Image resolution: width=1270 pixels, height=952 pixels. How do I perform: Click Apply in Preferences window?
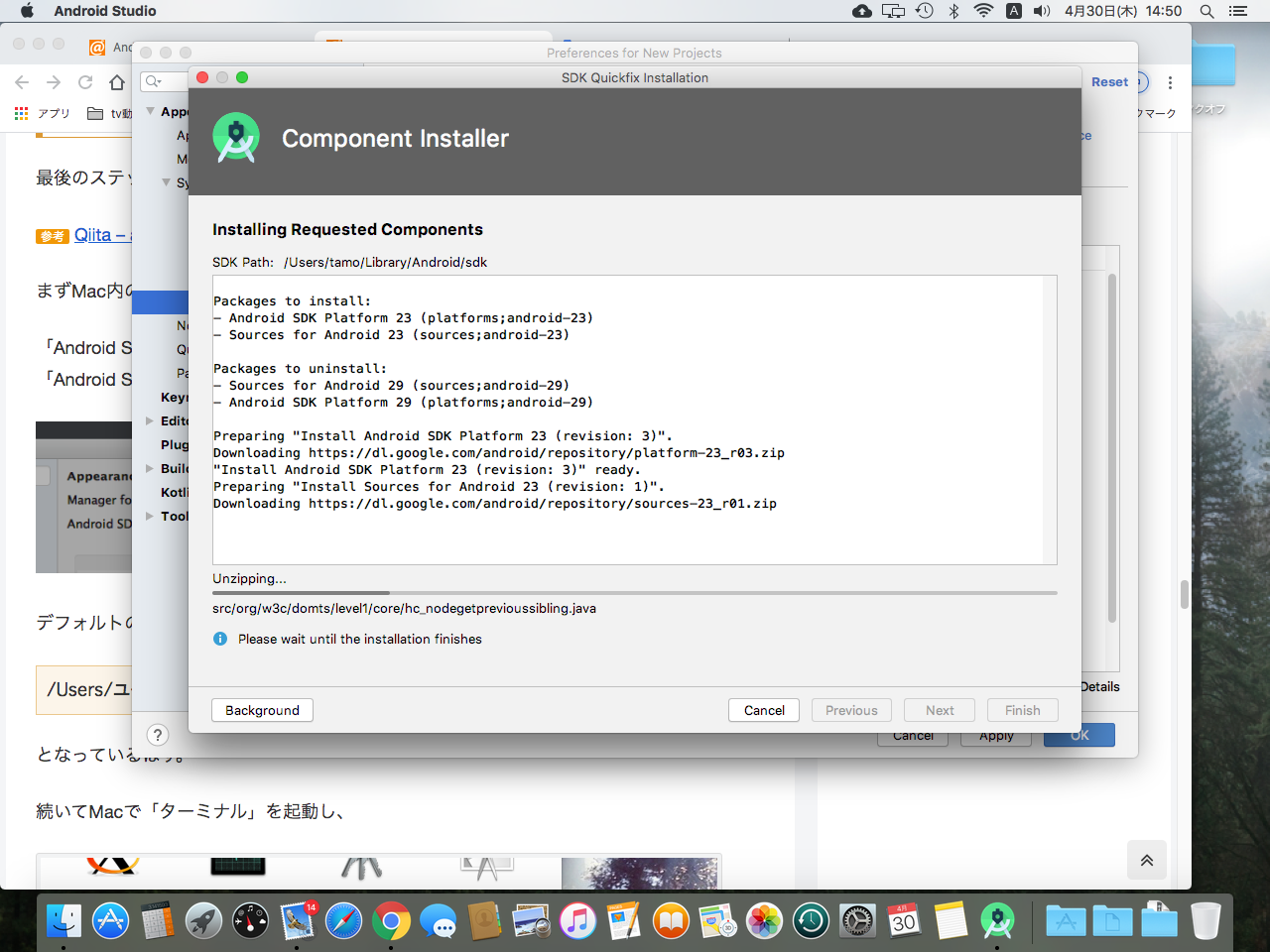click(x=996, y=740)
